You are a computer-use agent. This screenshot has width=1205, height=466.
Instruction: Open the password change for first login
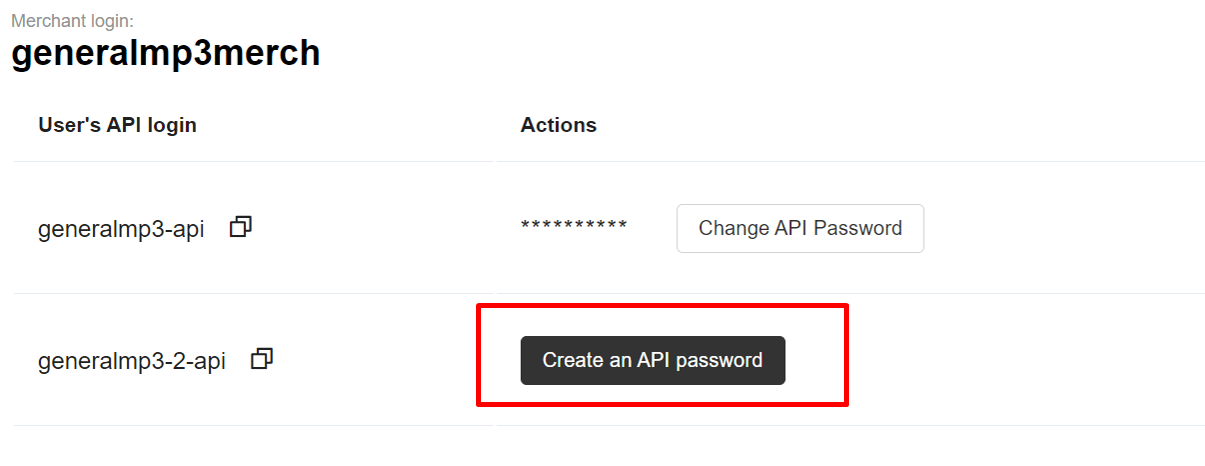(x=800, y=228)
